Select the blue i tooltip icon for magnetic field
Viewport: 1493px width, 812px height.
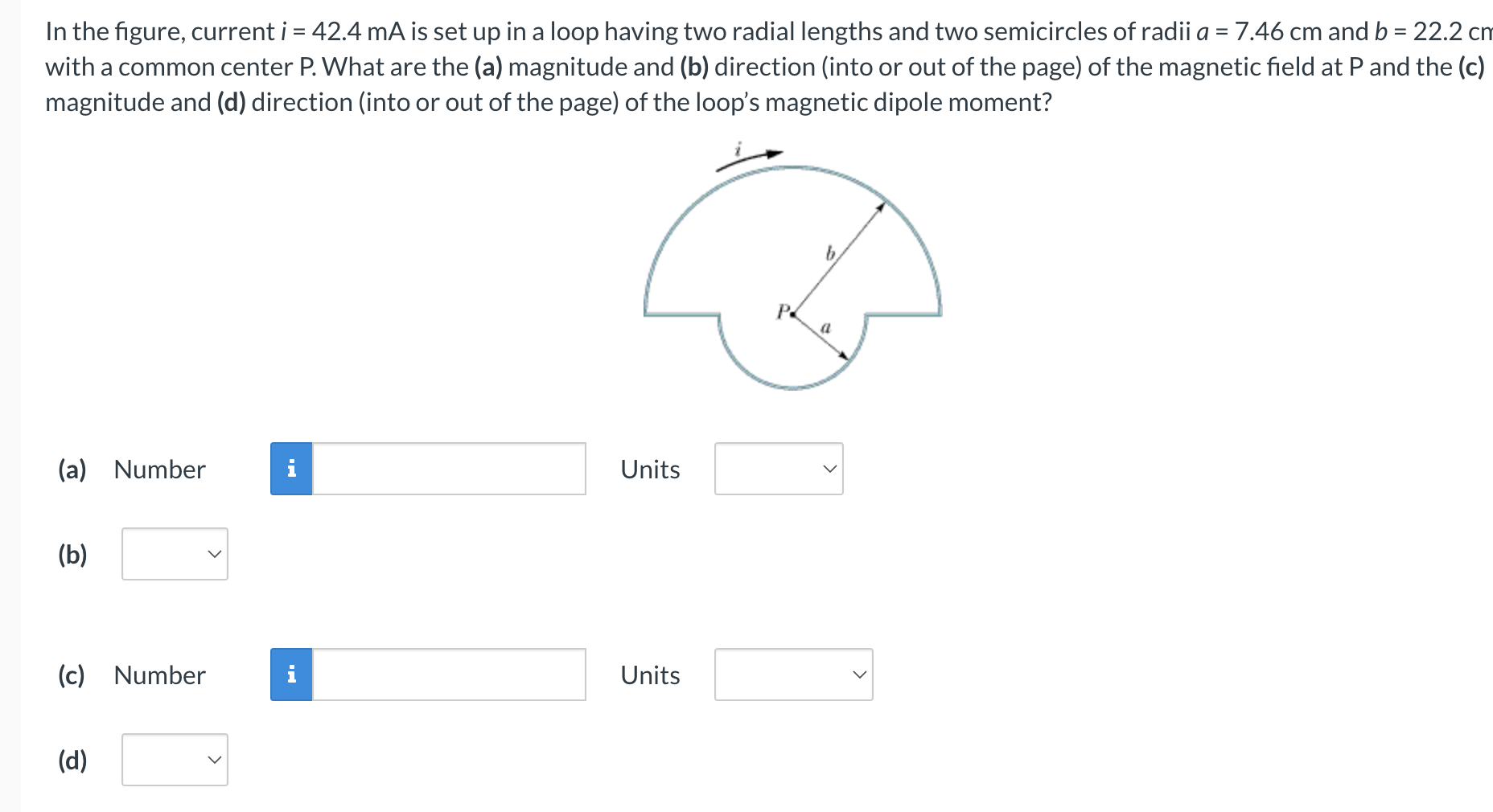[x=291, y=469]
